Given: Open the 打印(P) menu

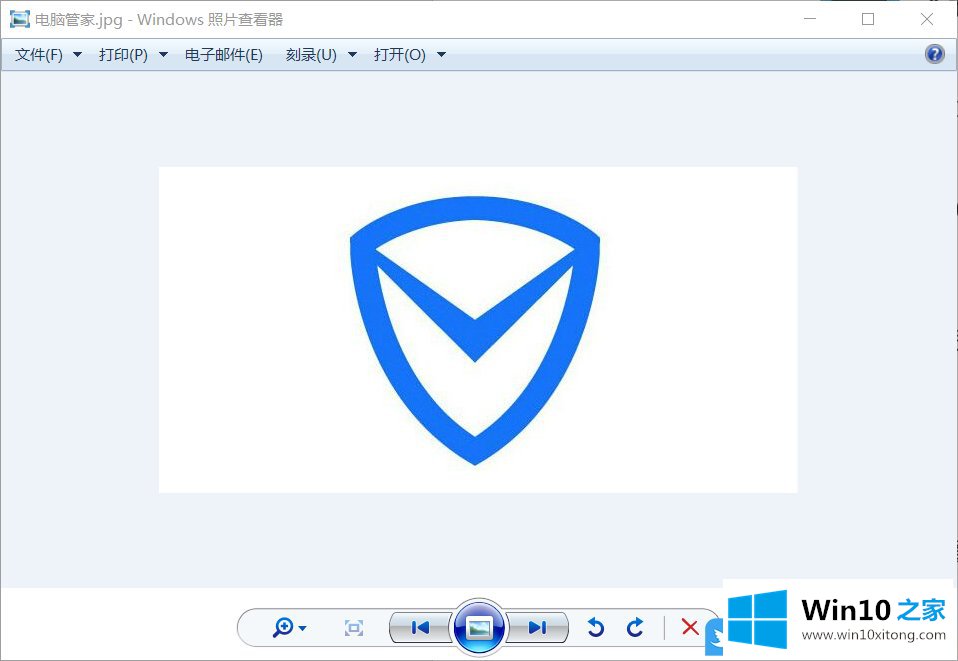Looking at the screenshot, I should [x=123, y=55].
